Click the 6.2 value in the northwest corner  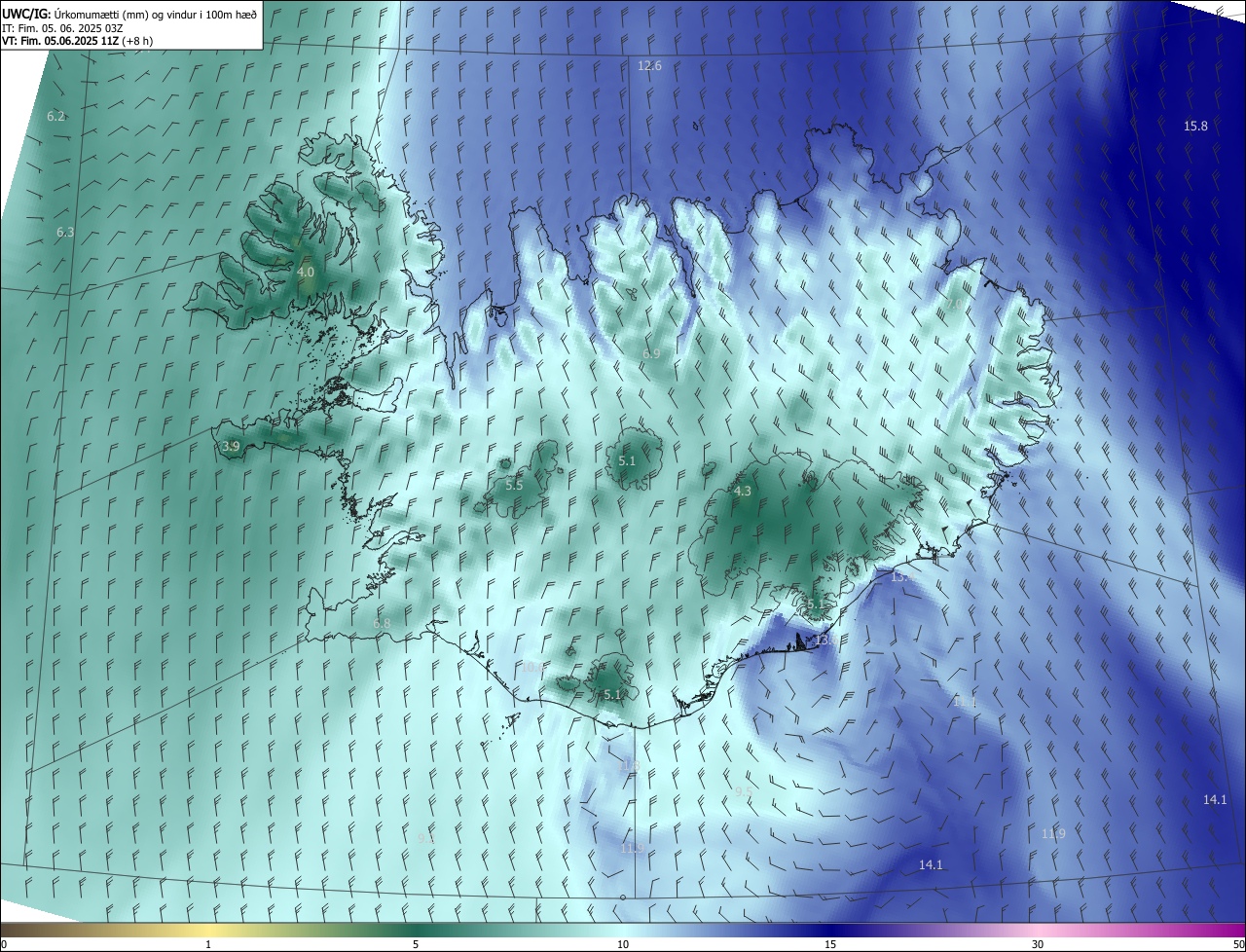tap(55, 116)
